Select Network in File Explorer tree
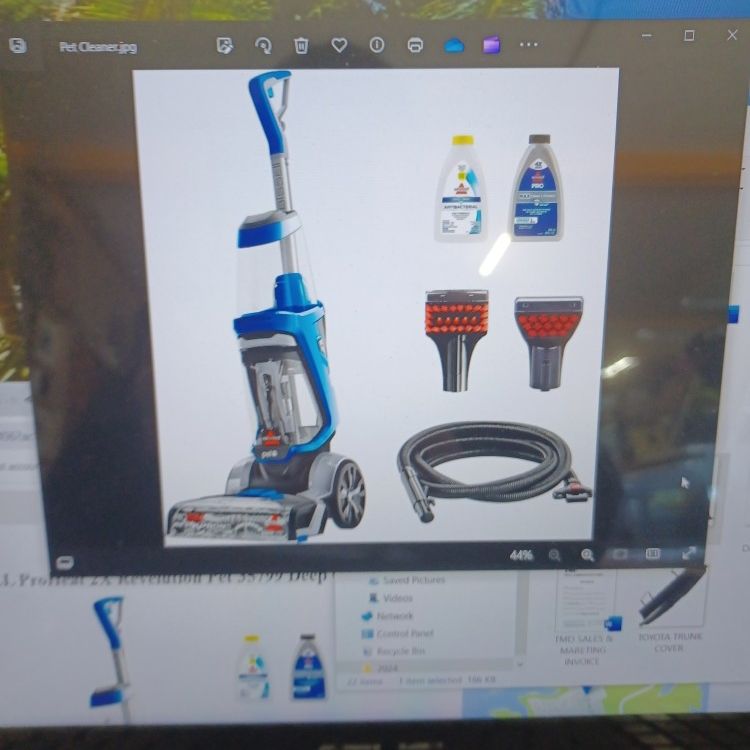Screen dimensions: 750x750 tap(387, 616)
